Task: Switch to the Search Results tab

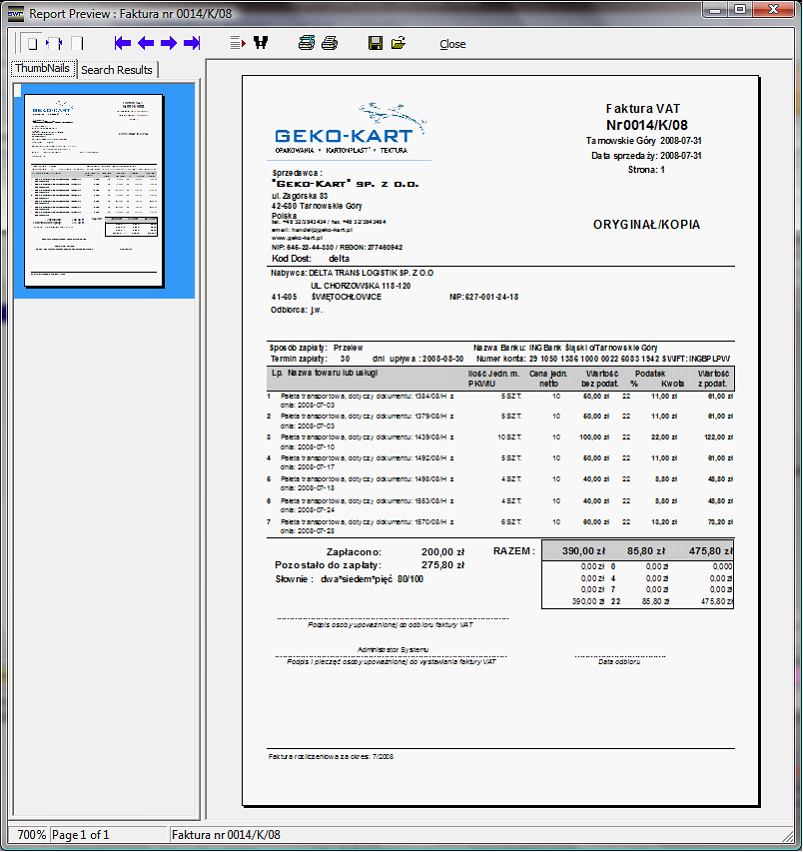Action: tap(117, 69)
